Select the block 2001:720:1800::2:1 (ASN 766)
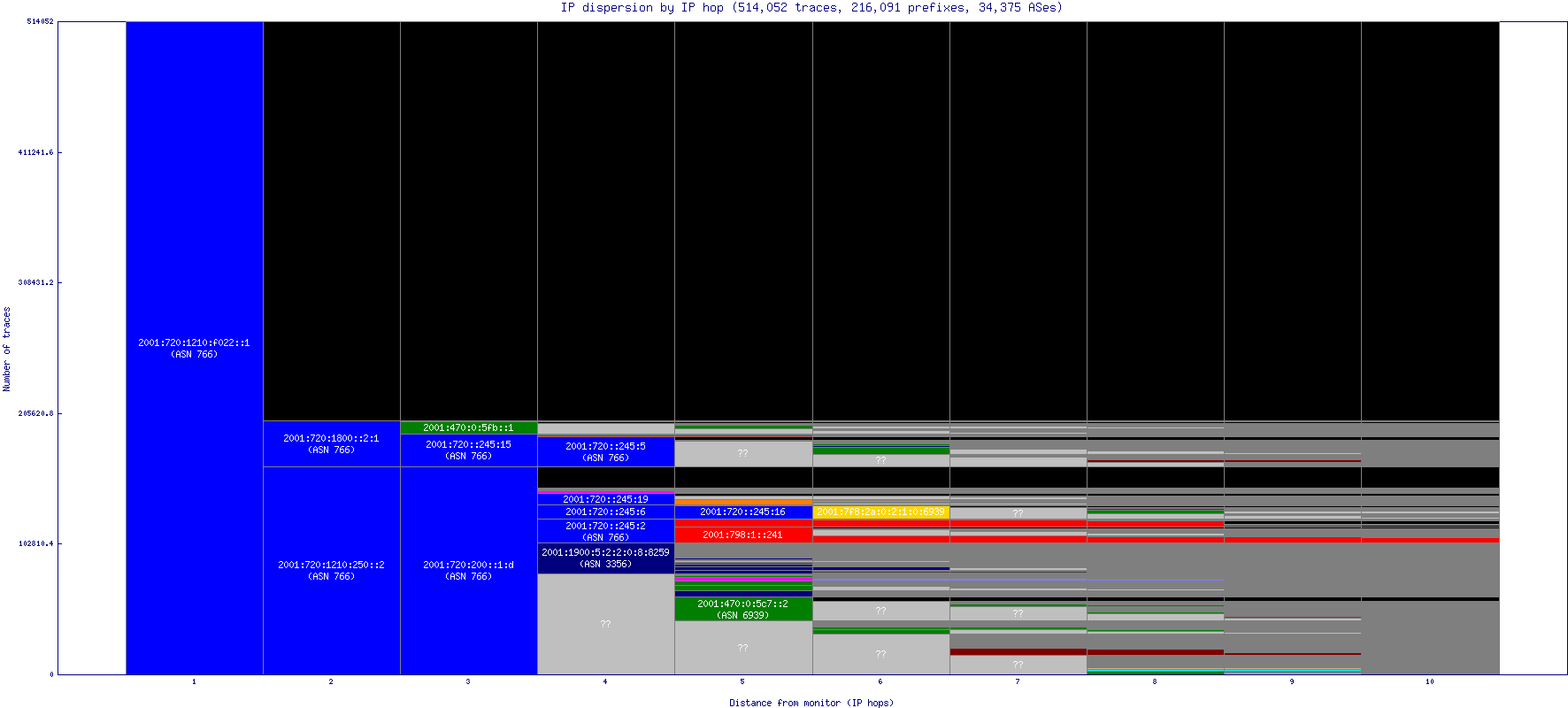The image size is (1568, 708). [332, 443]
